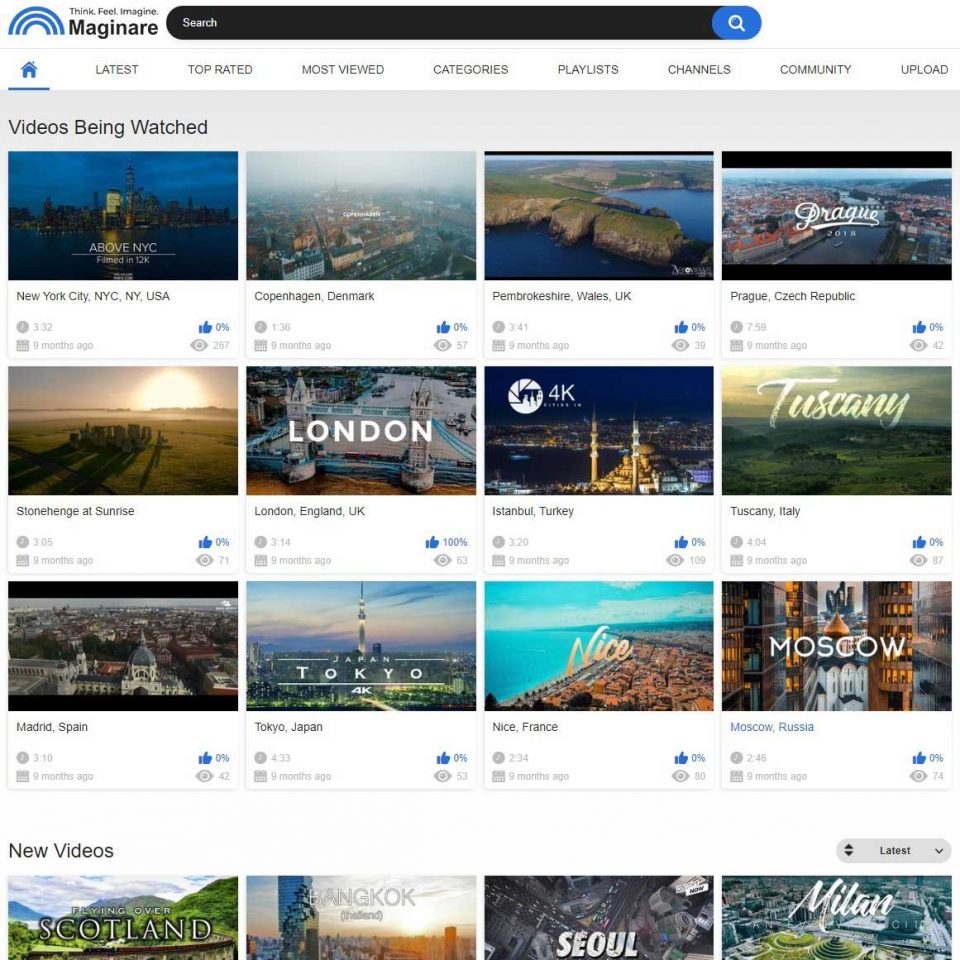Click the eye views icon on Tokyo video

tap(442, 776)
